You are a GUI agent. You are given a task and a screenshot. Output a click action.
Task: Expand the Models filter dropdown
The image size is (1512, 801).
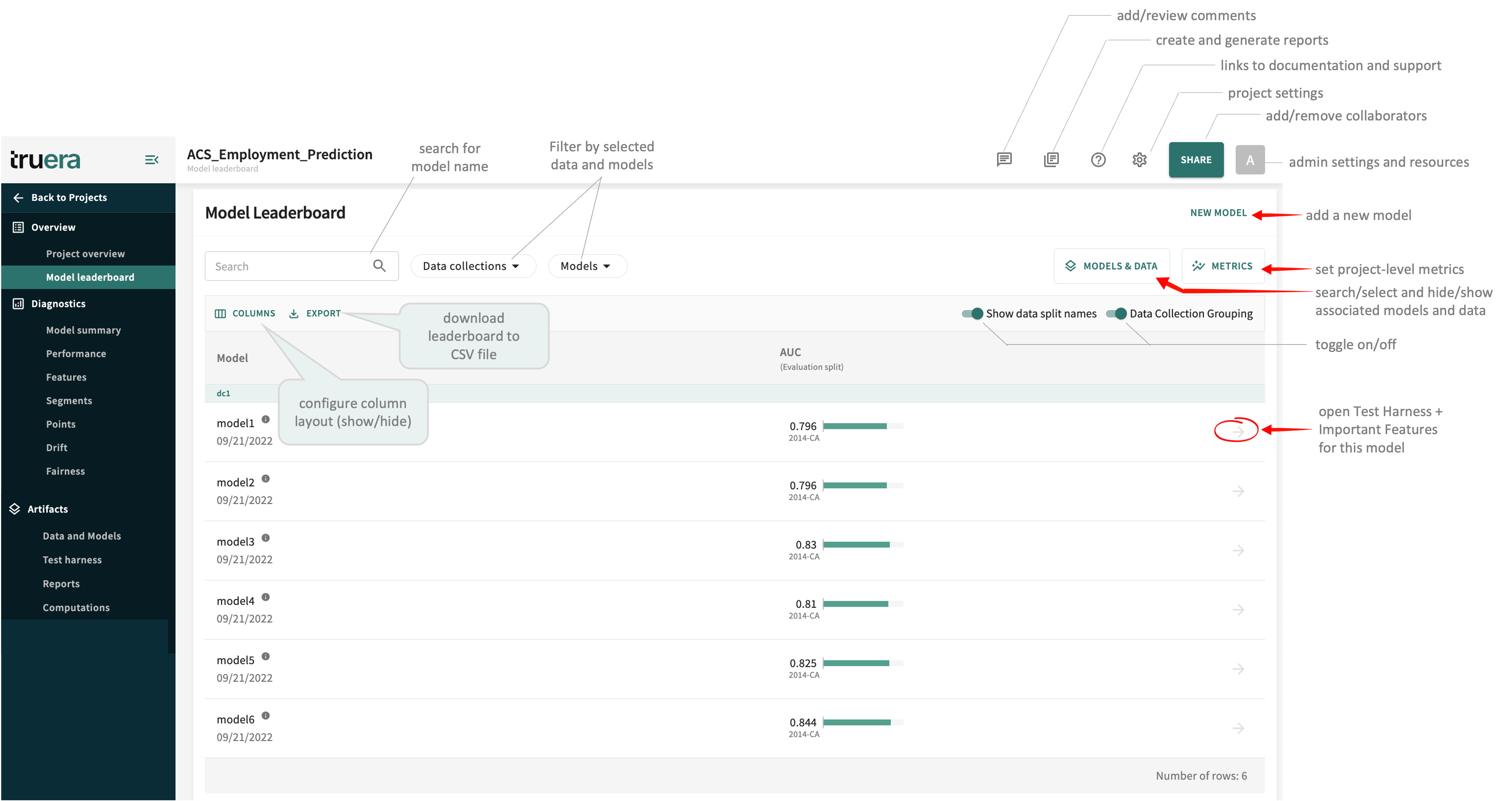586,266
